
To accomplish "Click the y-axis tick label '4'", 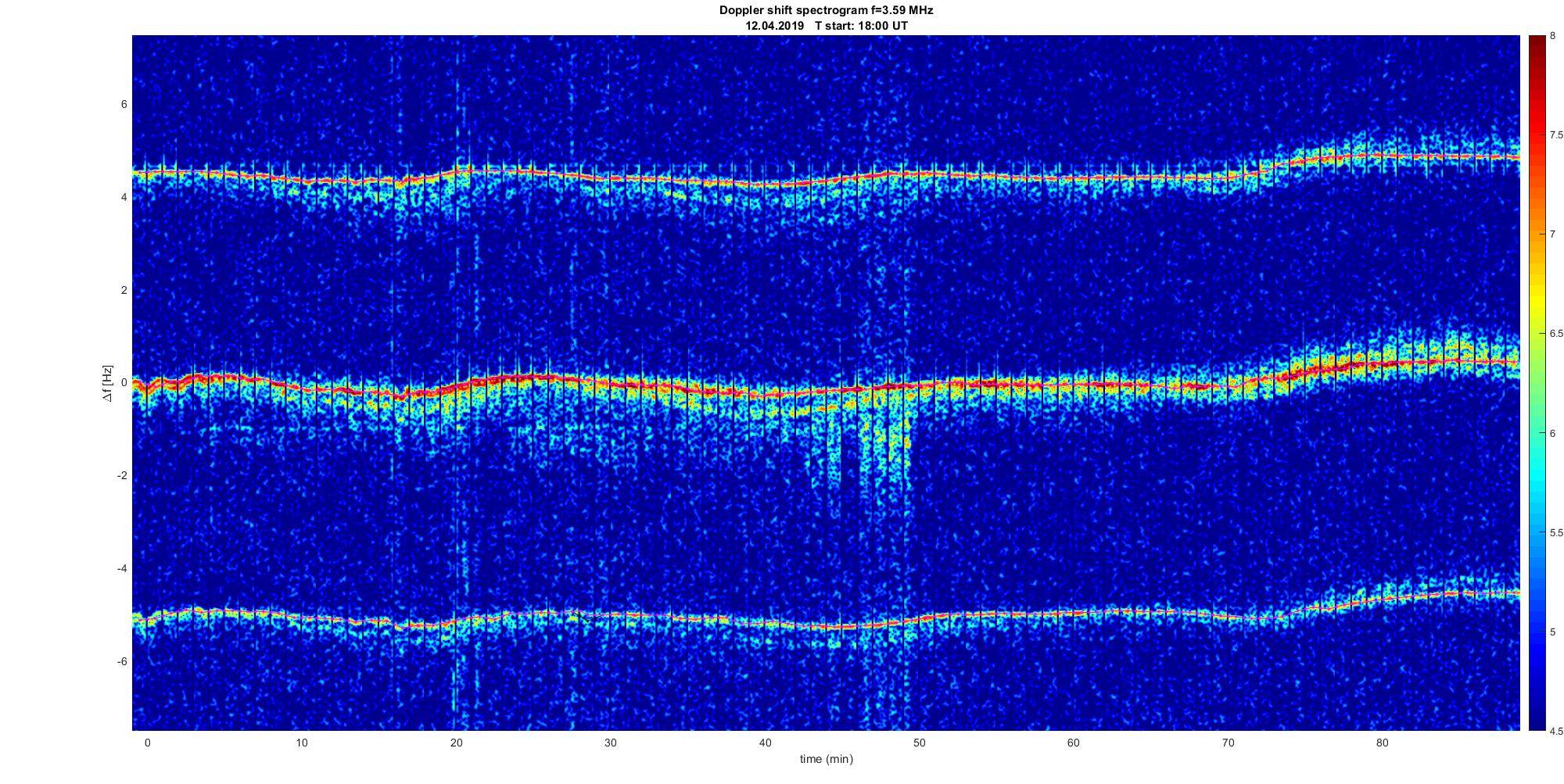I will point(124,198).
